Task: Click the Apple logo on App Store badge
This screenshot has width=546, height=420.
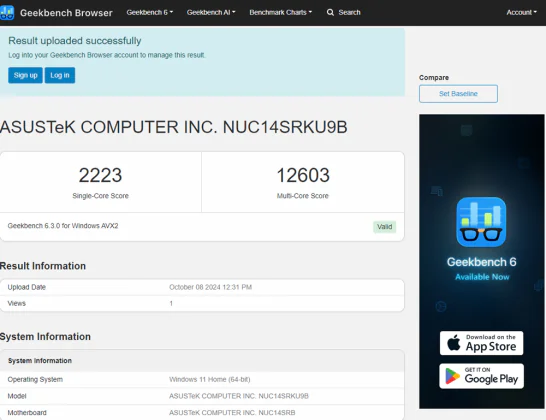Action: click(453, 343)
